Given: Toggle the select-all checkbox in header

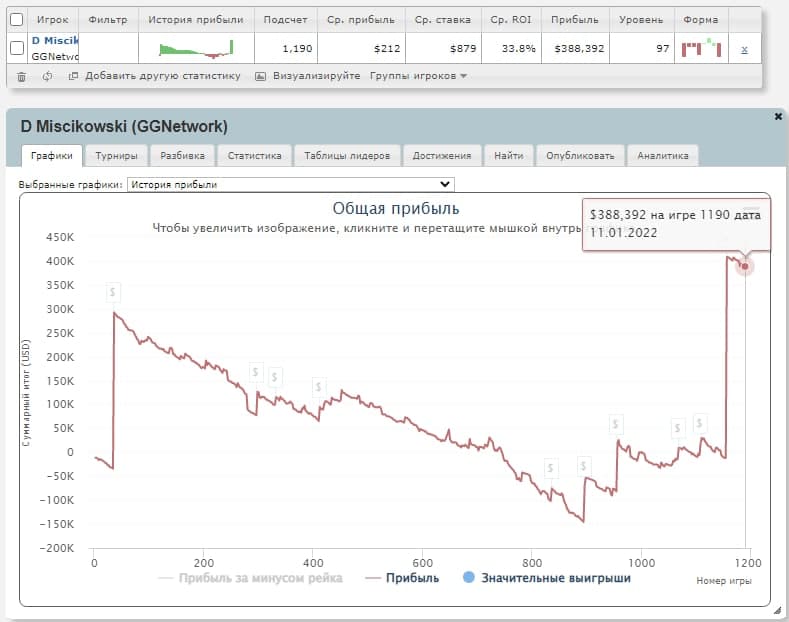Looking at the screenshot, I should (16, 20).
